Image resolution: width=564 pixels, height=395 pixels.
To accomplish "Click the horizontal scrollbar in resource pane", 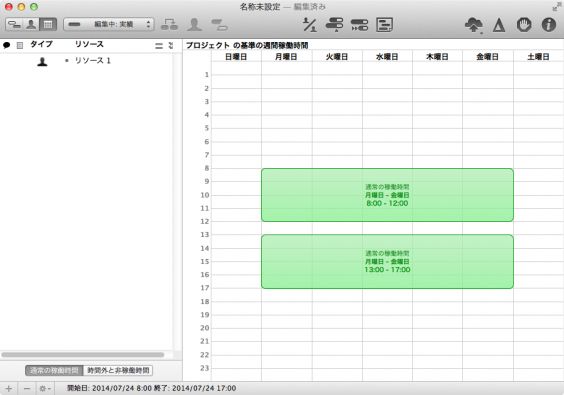I will (83, 355).
